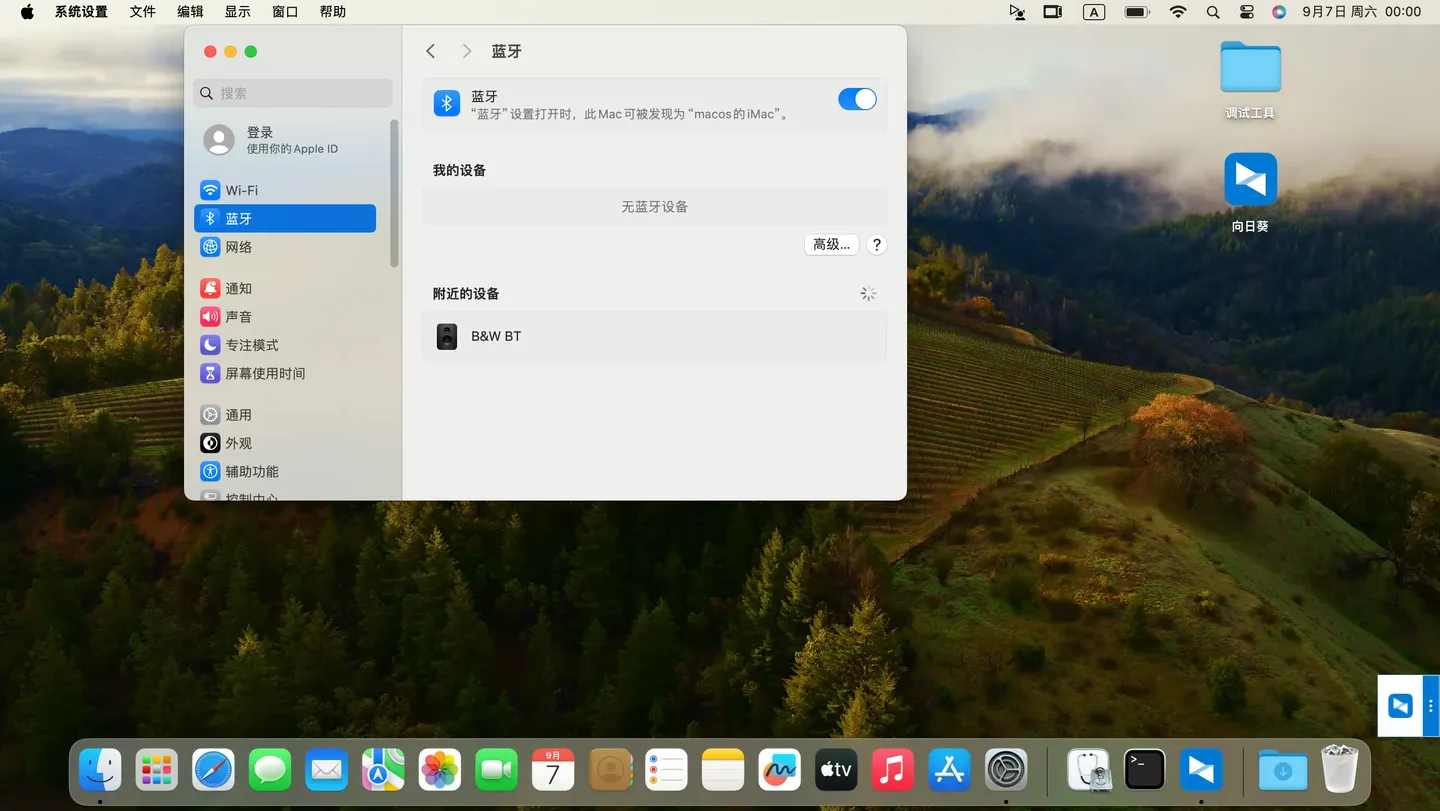
Task: Open the 显示 menu in the menu bar
Action: 238,11
